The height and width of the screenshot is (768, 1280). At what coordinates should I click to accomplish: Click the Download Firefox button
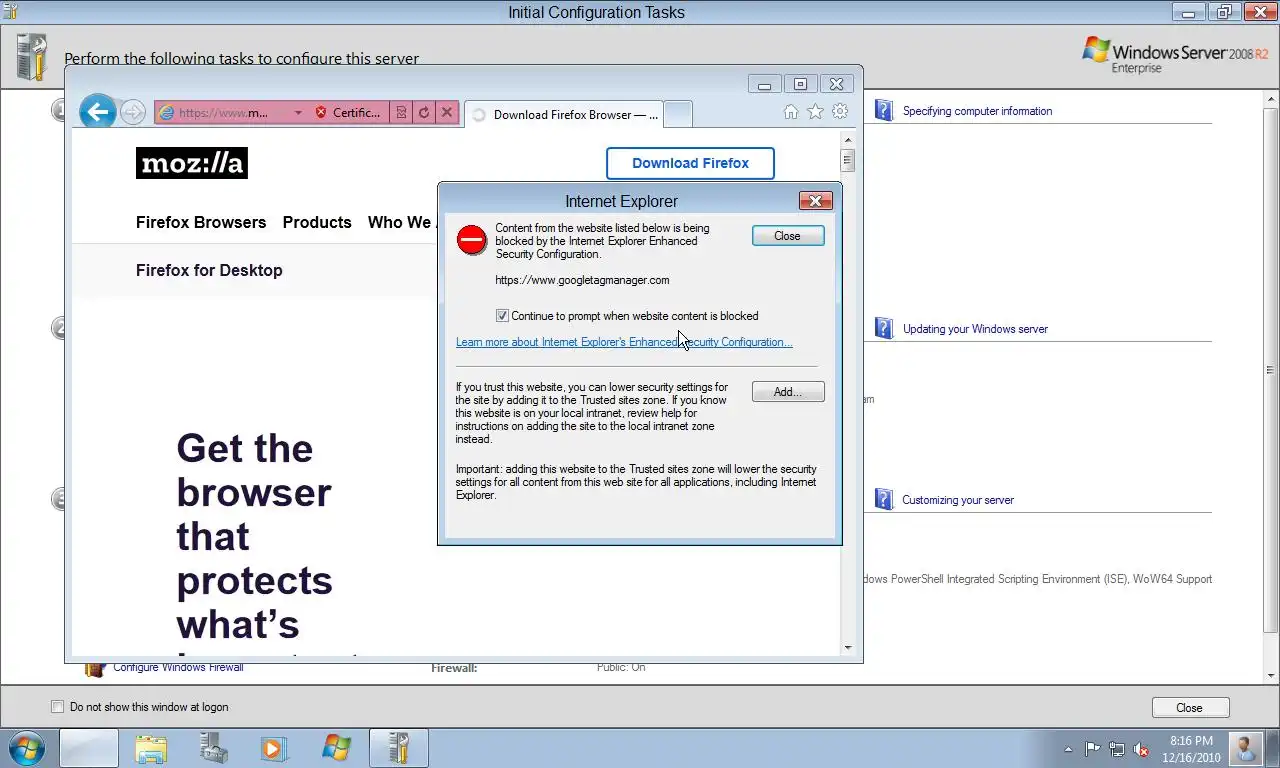coord(690,163)
